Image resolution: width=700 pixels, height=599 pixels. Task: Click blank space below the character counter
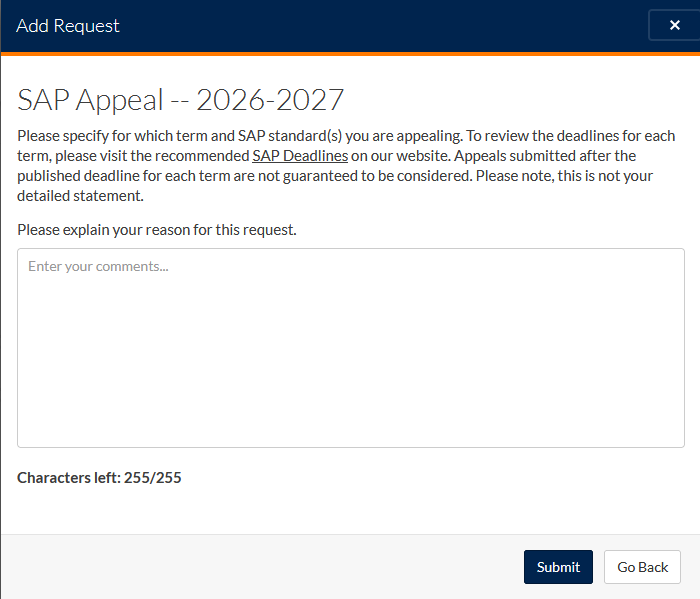pos(350,511)
